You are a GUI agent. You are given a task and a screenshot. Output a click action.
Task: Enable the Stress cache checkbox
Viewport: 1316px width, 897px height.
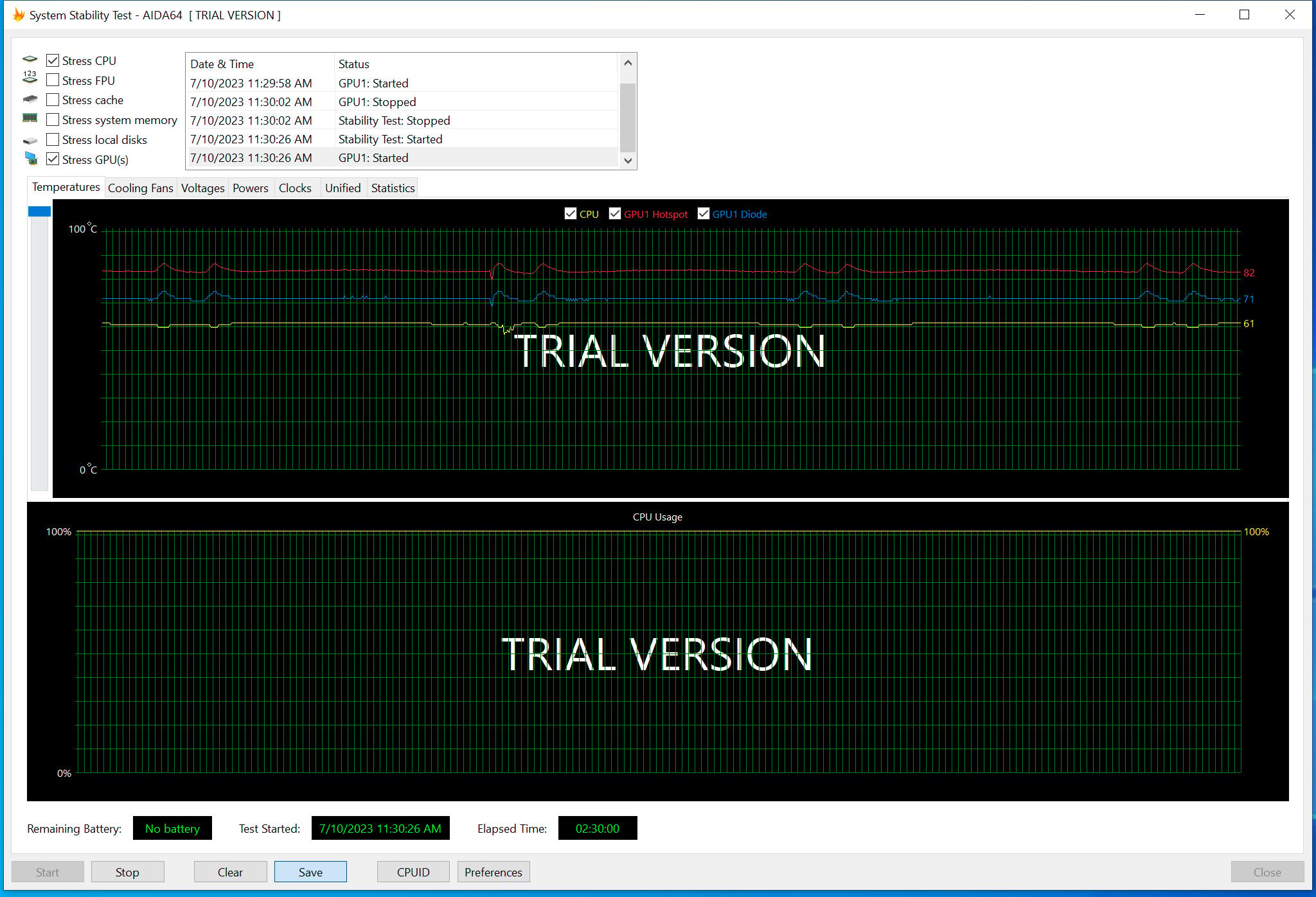coord(53,100)
